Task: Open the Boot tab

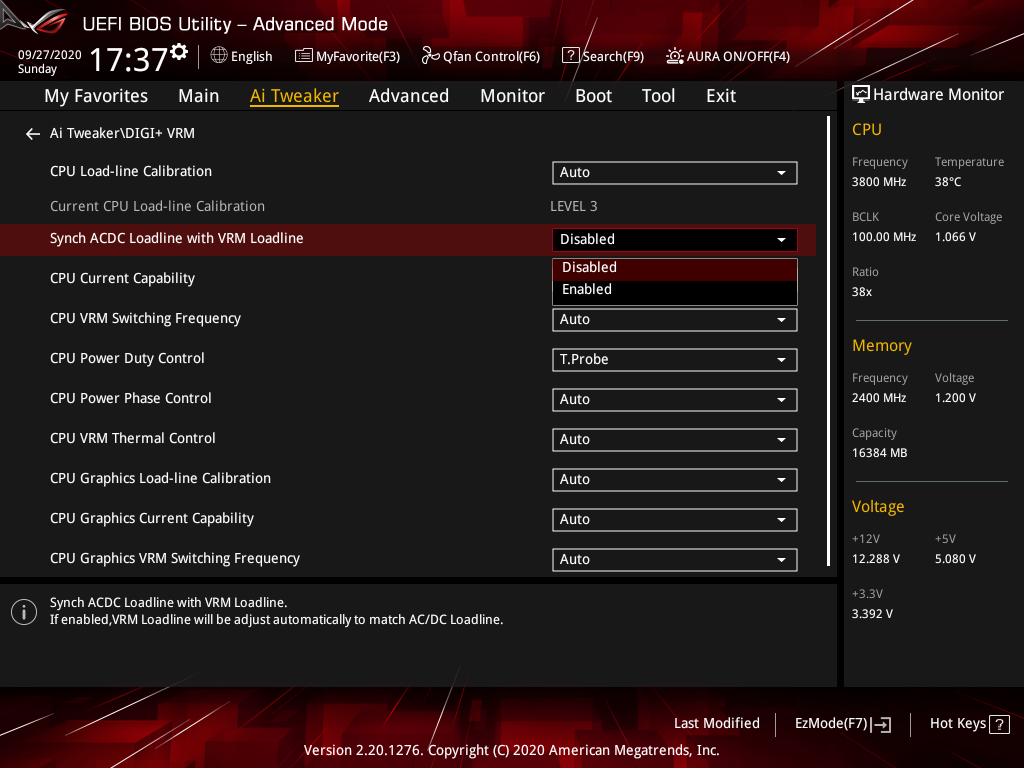Action: tap(593, 96)
